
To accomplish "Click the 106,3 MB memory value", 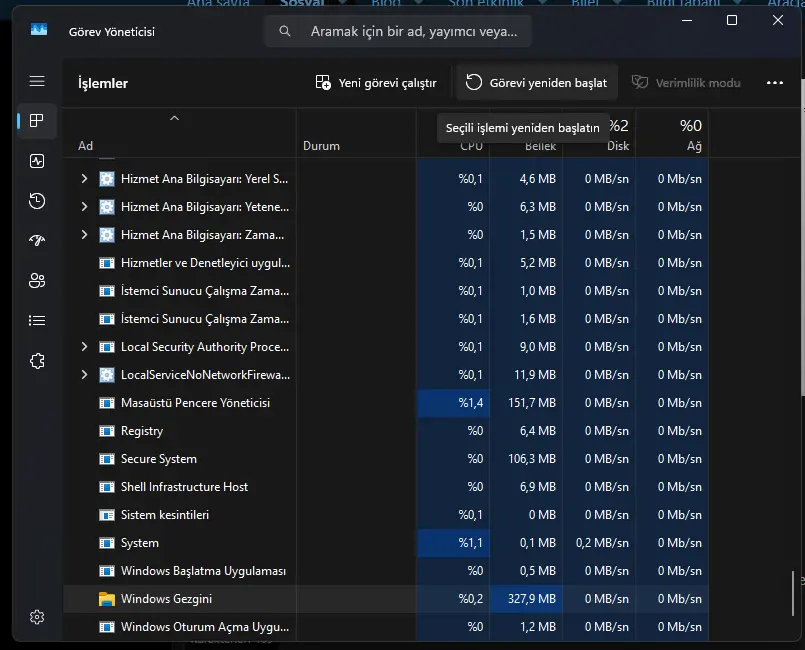I will (531, 459).
